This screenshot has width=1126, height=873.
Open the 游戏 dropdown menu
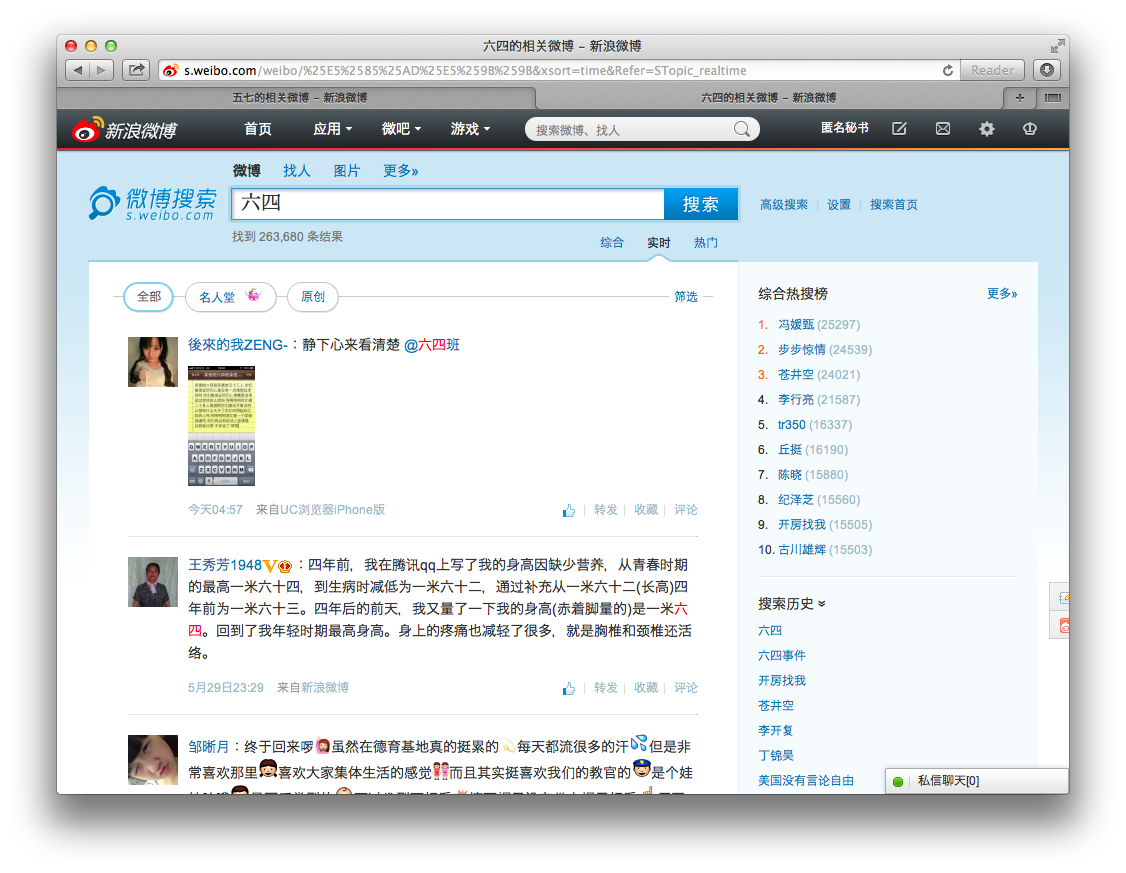pyautogui.click(x=470, y=129)
